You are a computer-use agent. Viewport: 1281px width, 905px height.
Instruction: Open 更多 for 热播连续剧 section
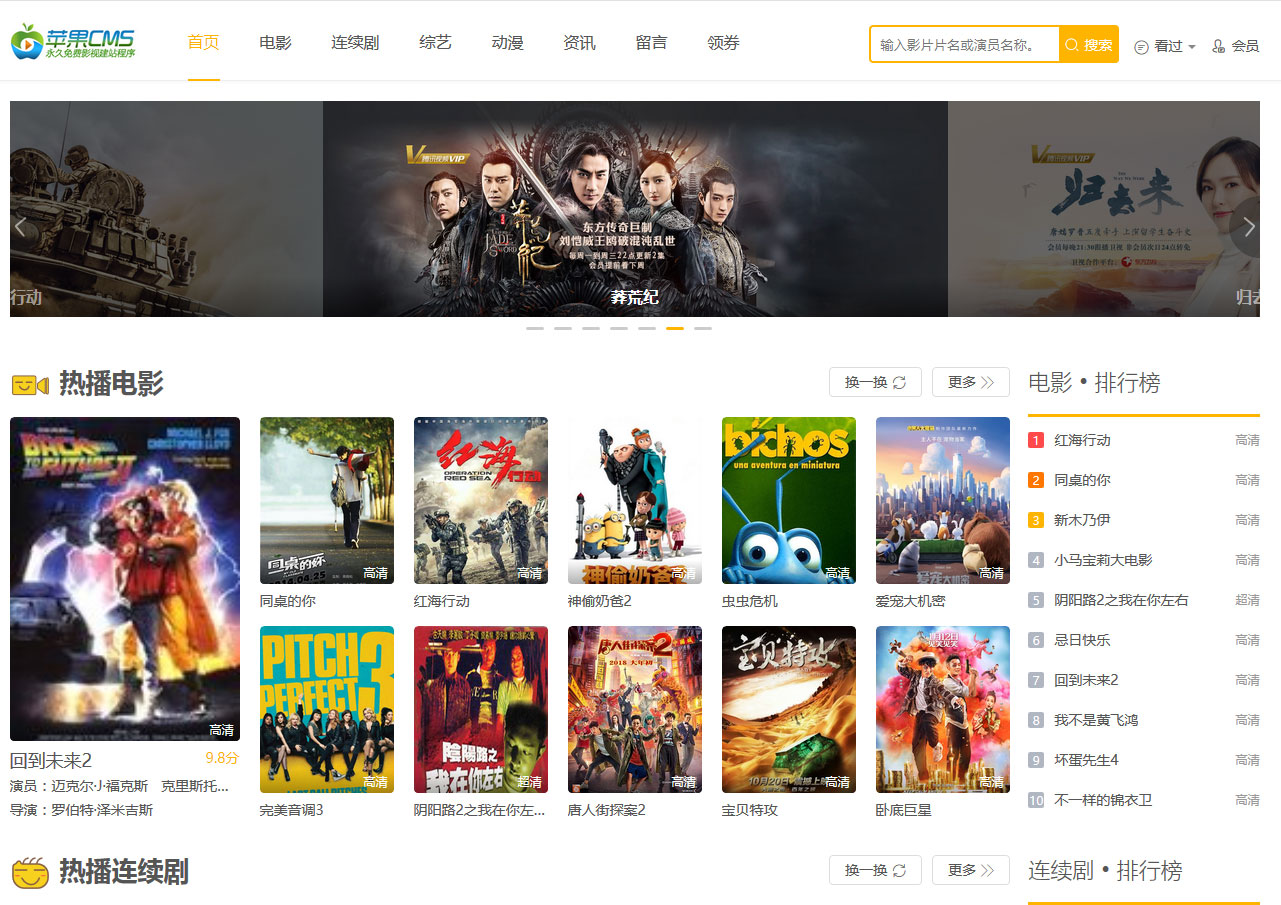970,870
